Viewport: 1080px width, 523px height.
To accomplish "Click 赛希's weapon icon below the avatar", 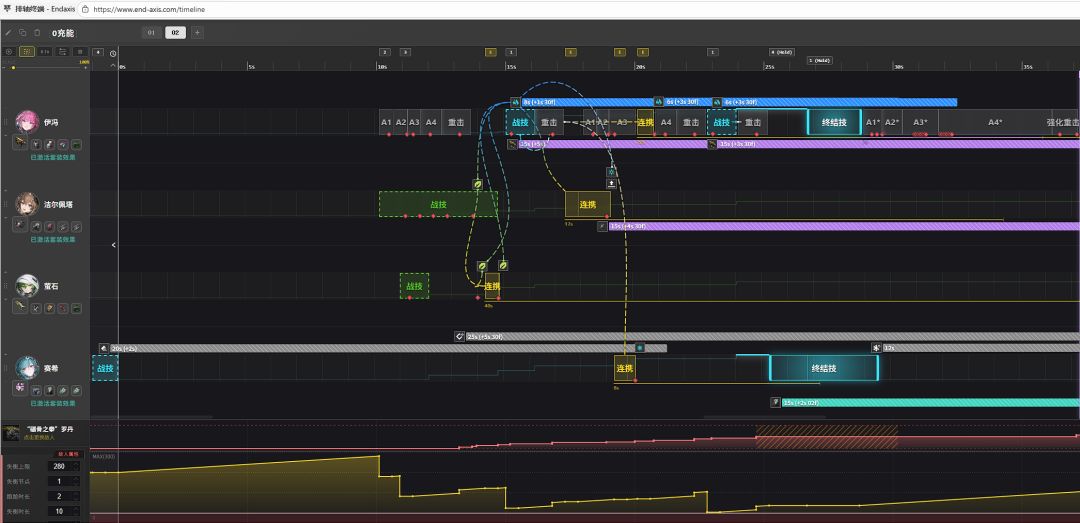I will [x=20, y=387].
